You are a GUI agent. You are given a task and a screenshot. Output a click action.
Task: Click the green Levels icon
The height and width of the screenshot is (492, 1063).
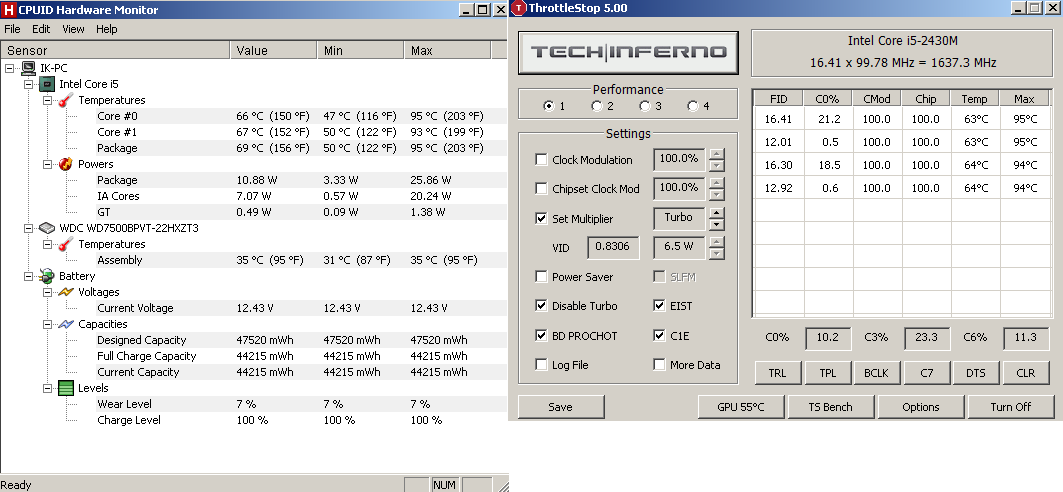coord(66,388)
